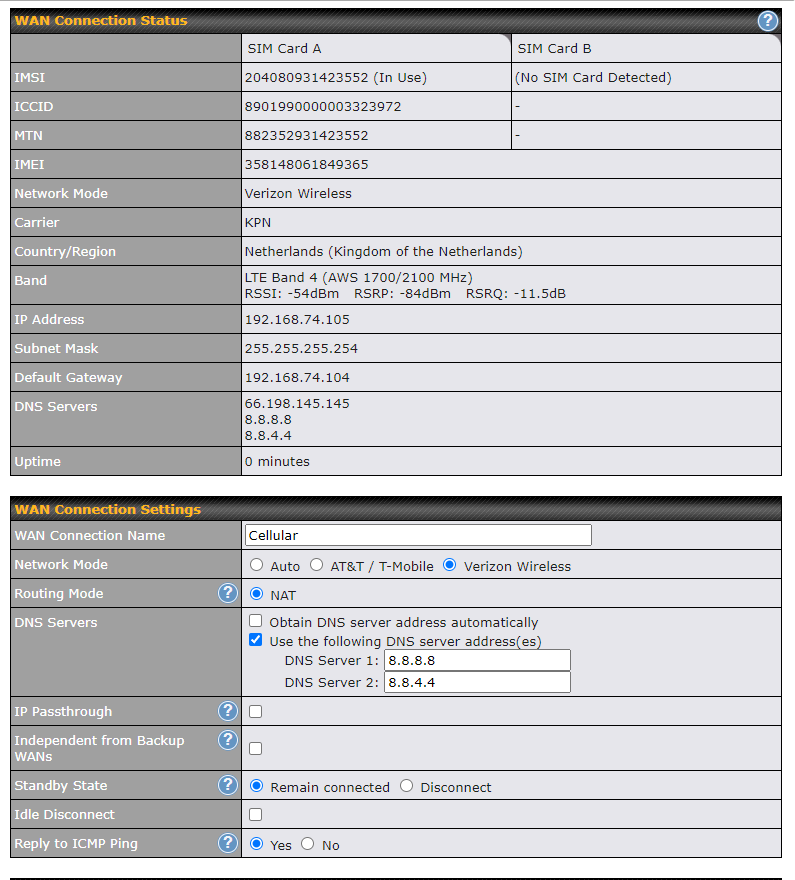
Task: Click IP Address 192.168.74.105
Action: pos(297,320)
